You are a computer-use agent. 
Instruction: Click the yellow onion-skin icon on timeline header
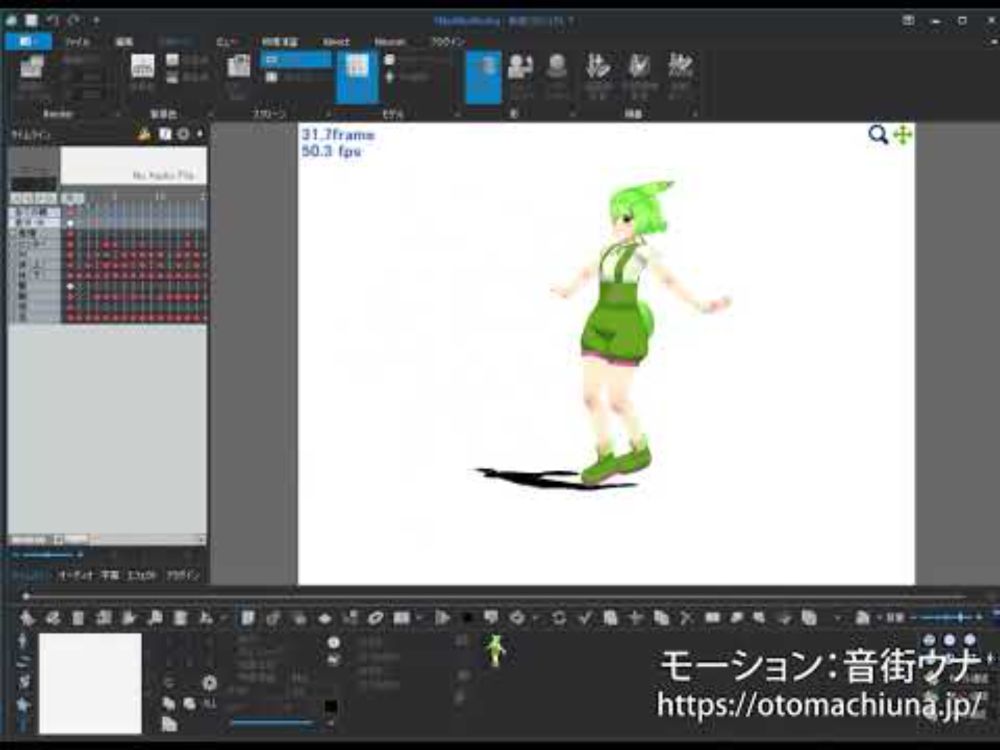(143, 132)
